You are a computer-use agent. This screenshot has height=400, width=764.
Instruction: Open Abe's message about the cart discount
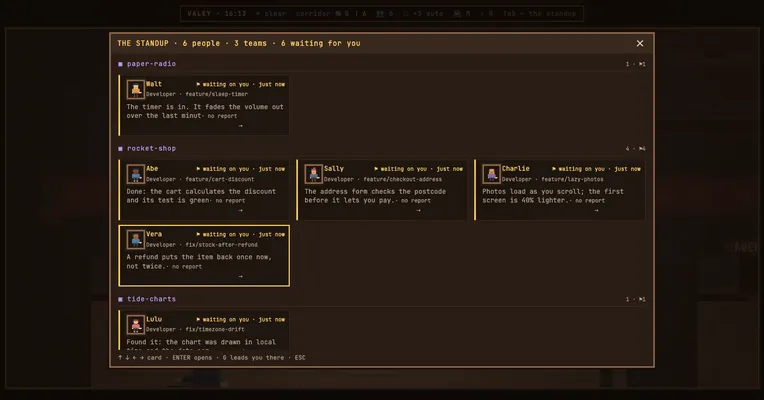pyautogui.click(x=201, y=196)
